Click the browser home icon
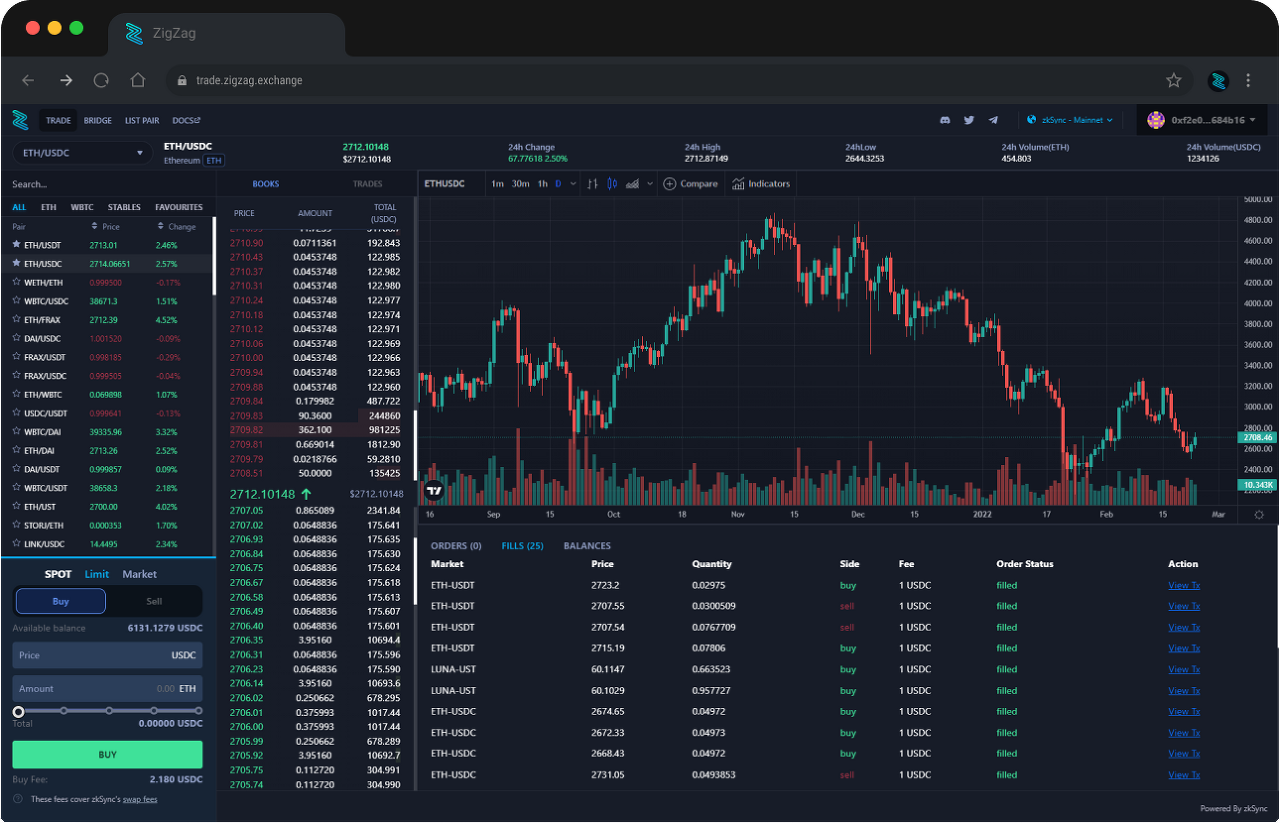This screenshot has width=1280, height=823. (x=138, y=80)
